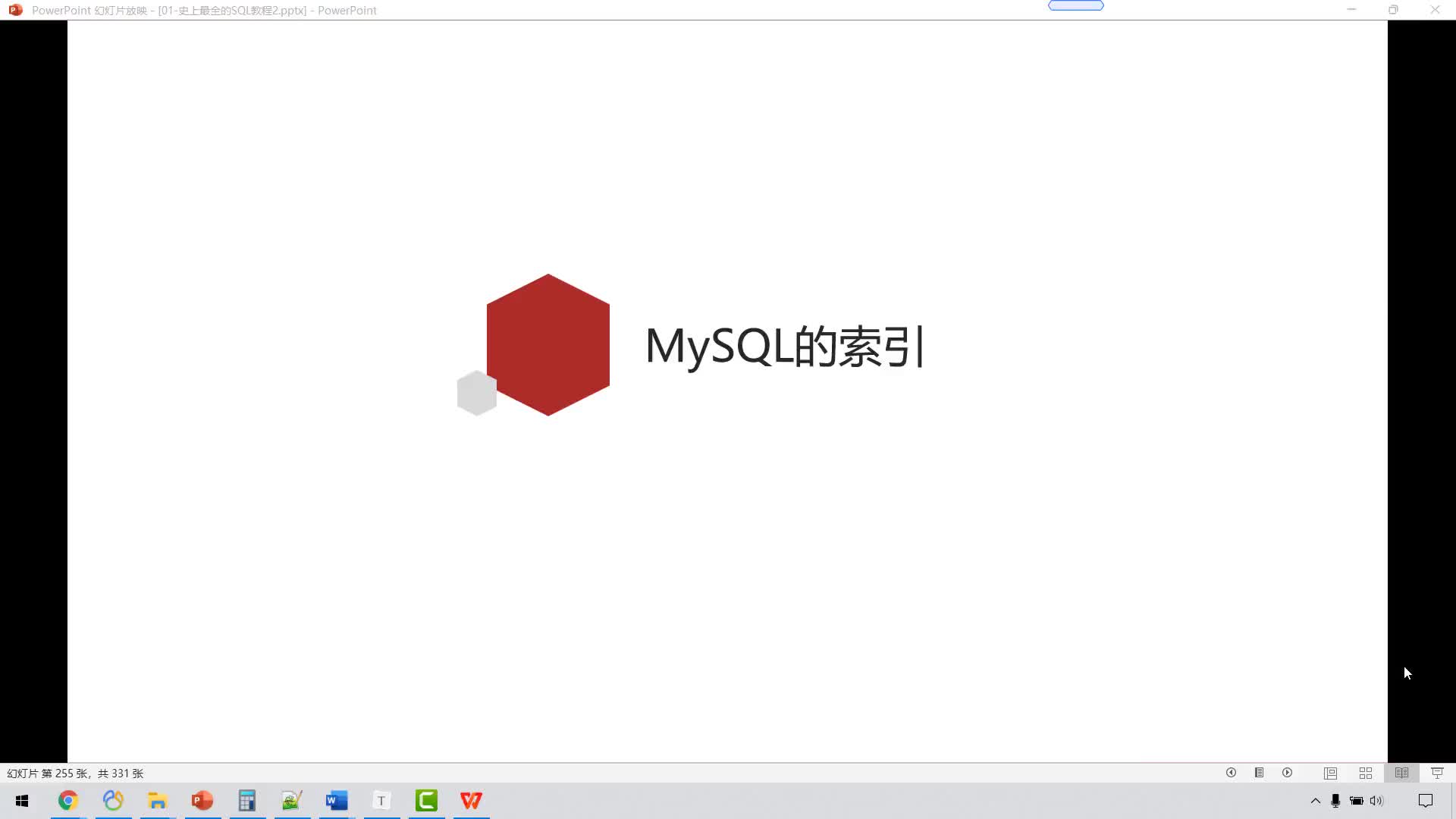Click the speaker/volume icon in system tray
The height and width of the screenshot is (819, 1456).
point(1377,800)
